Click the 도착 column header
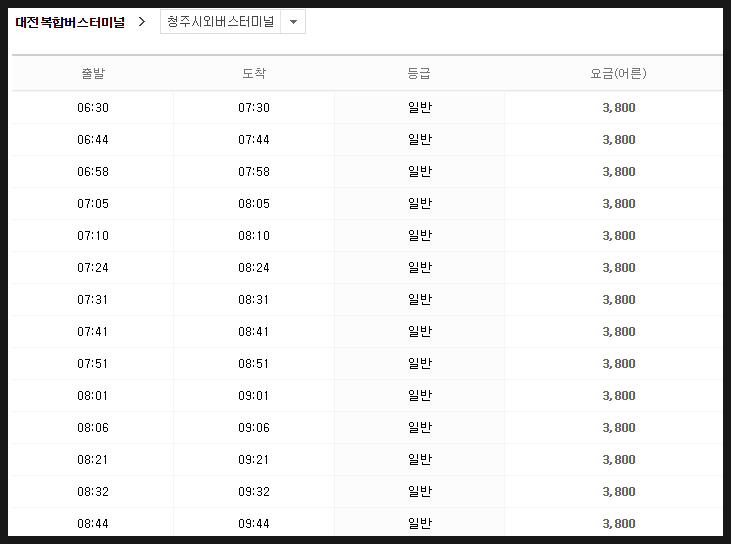Image resolution: width=731 pixels, height=544 pixels. [254, 73]
